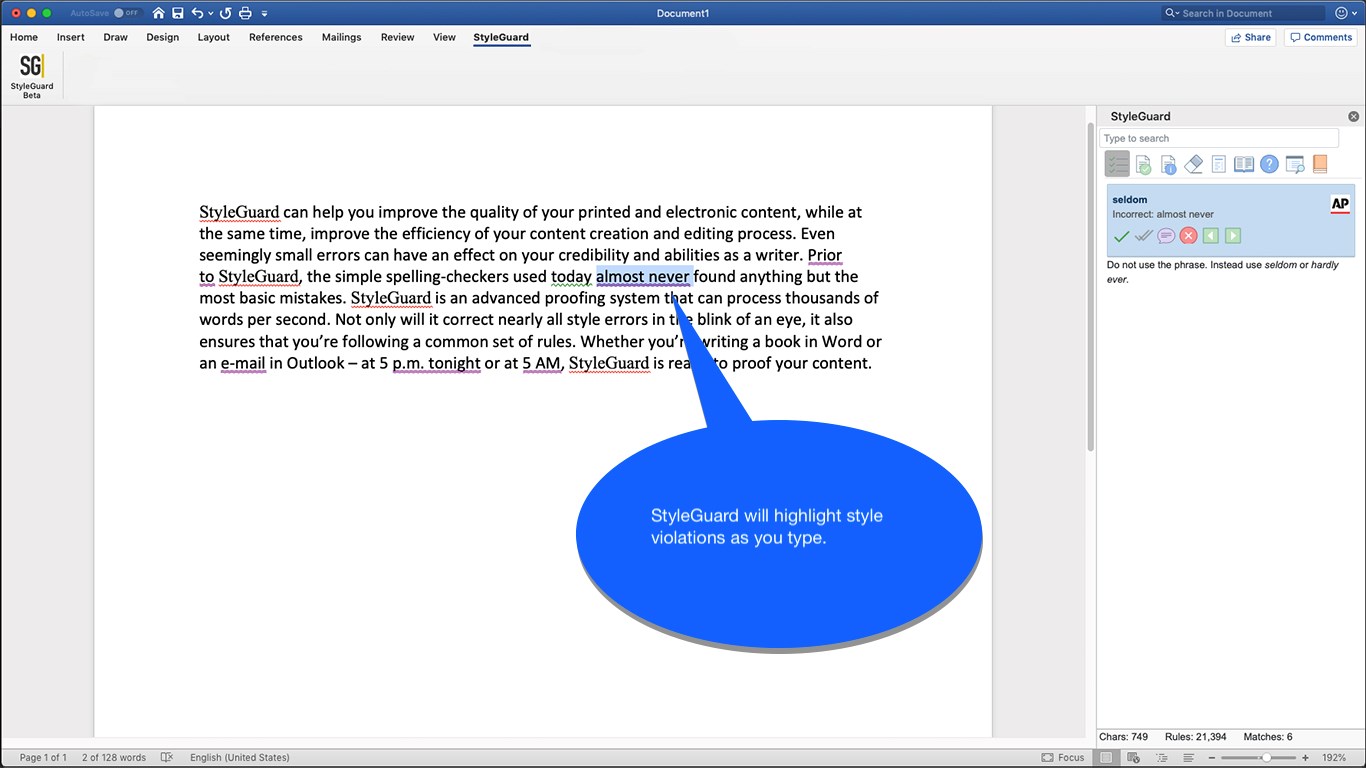Print the document via printer icon

(245, 13)
